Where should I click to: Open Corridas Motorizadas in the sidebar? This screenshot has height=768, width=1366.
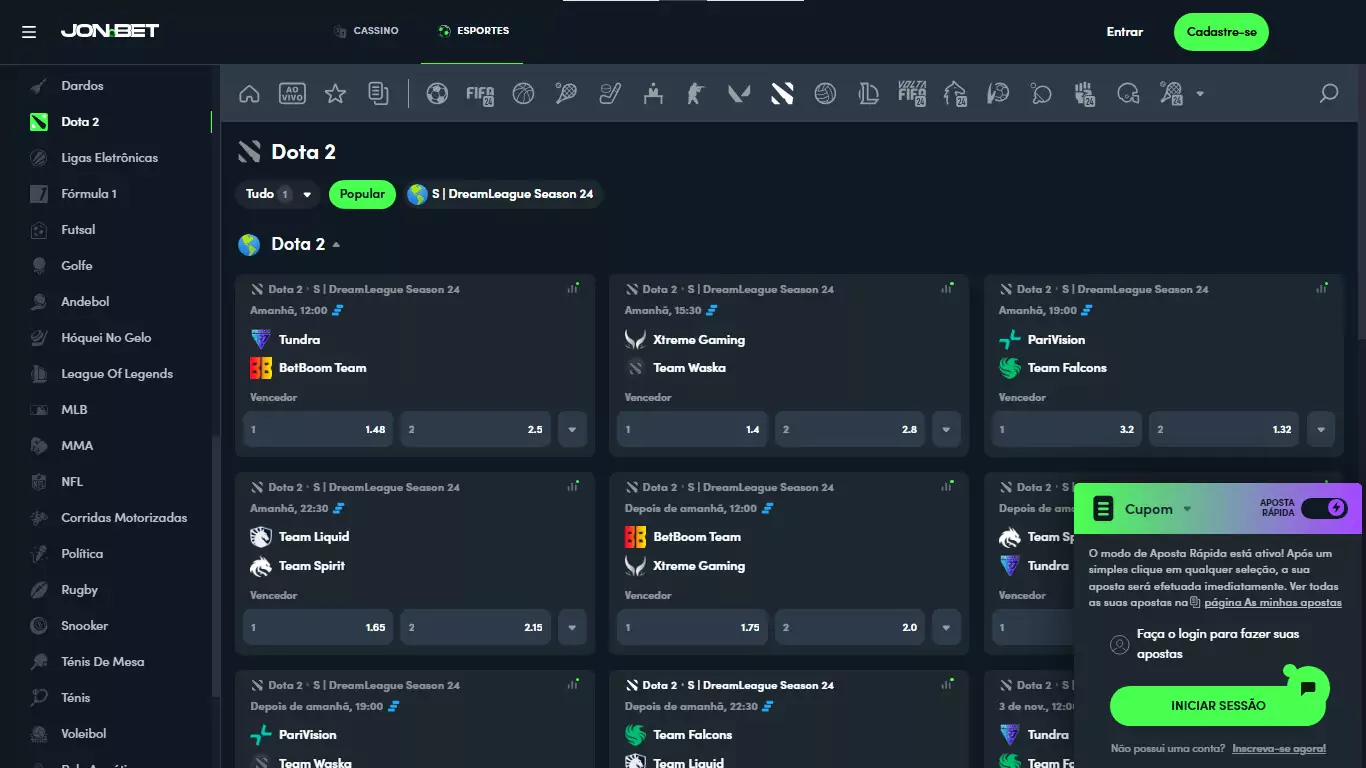124,518
